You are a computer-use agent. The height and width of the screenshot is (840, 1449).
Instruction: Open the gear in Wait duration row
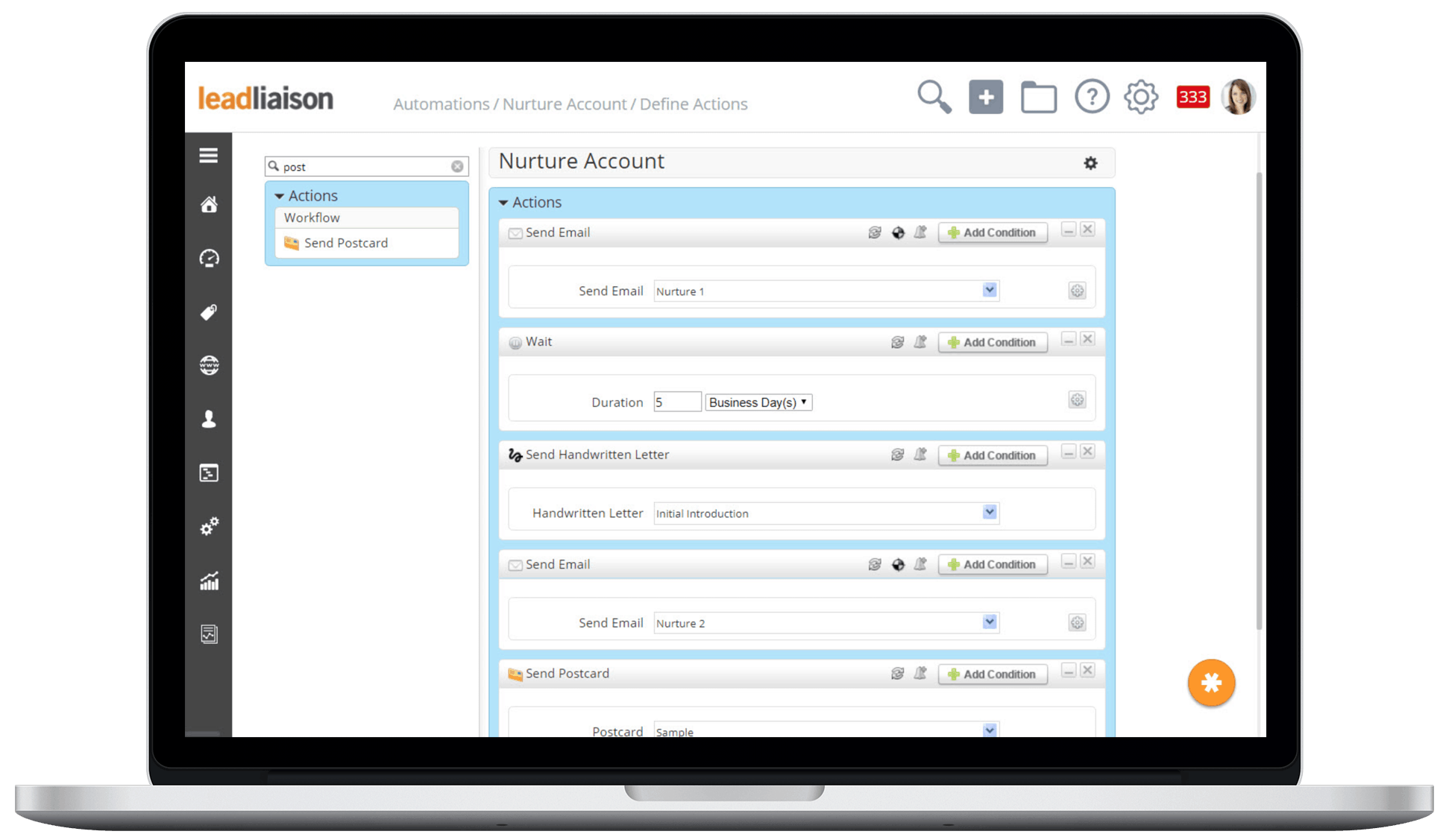tap(1077, 400)
